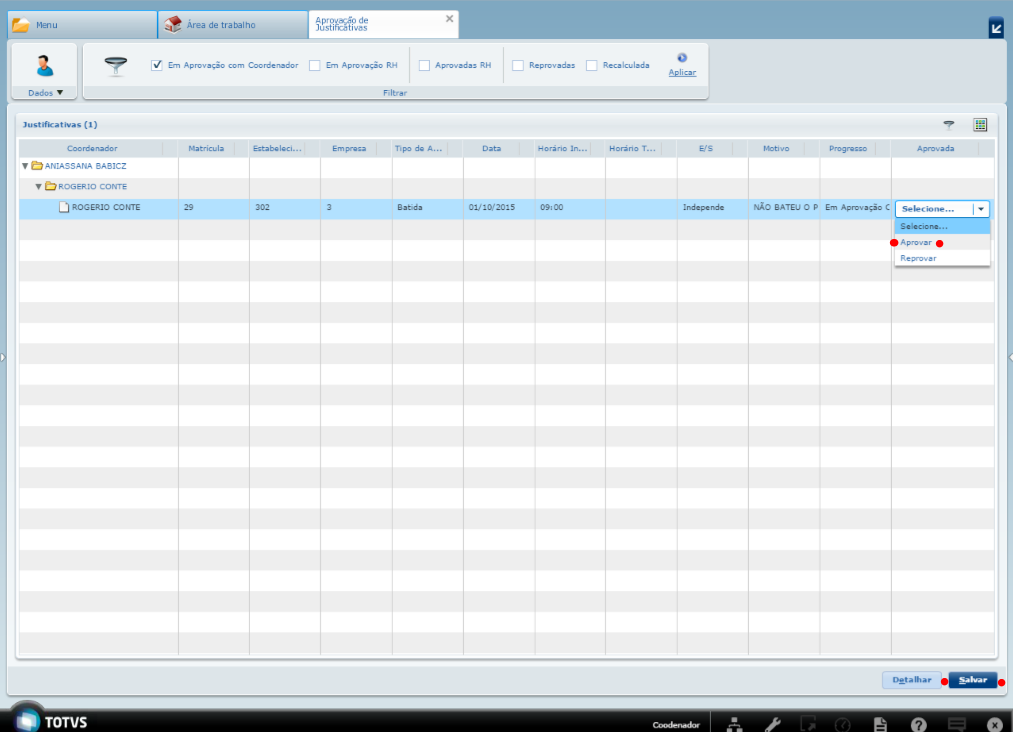Click the TOTVS logo
1013x732 pixels.
[x=52, y=720]
